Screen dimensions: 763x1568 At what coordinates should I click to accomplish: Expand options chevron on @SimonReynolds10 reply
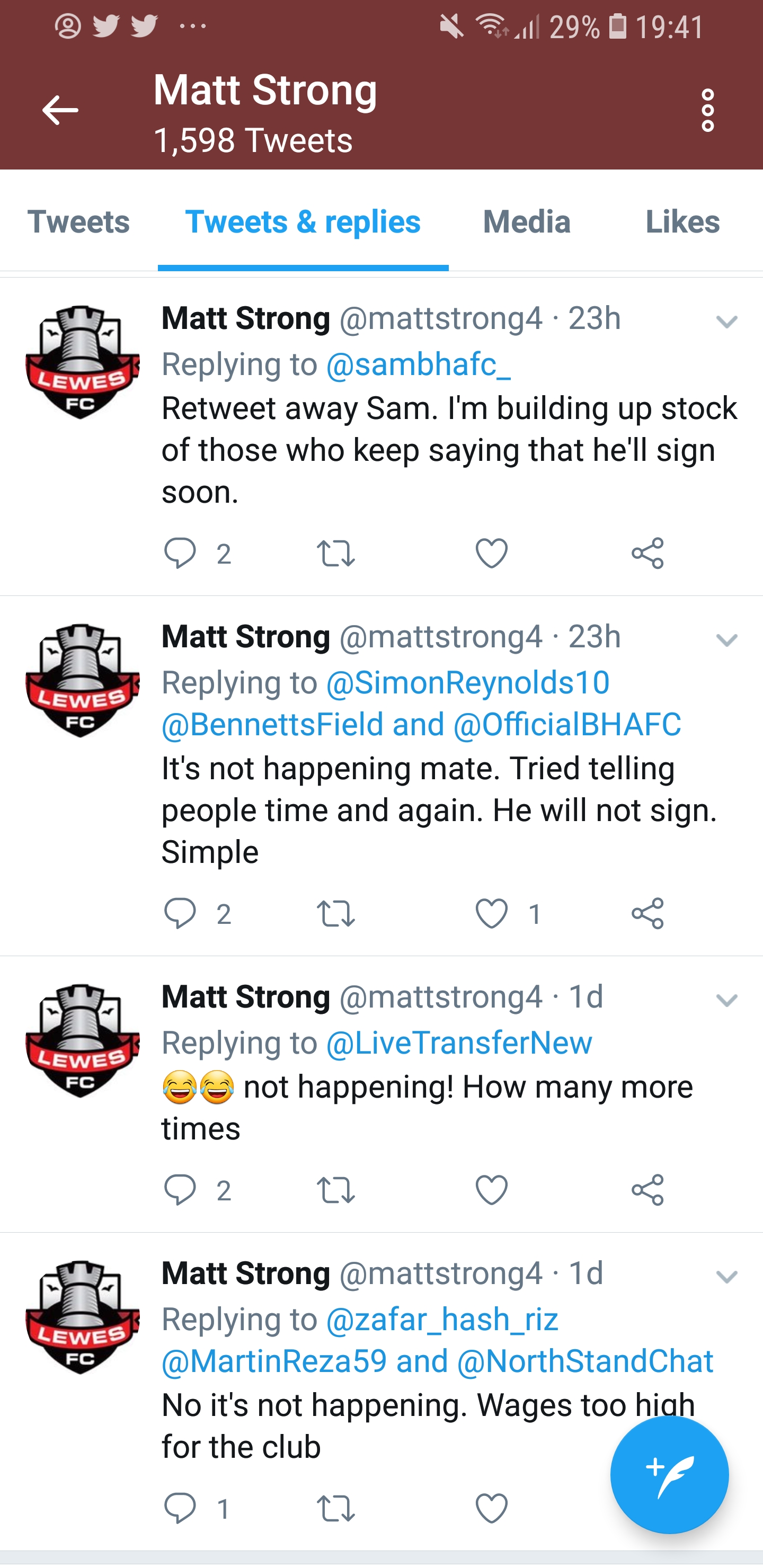[x=726, y=640]
